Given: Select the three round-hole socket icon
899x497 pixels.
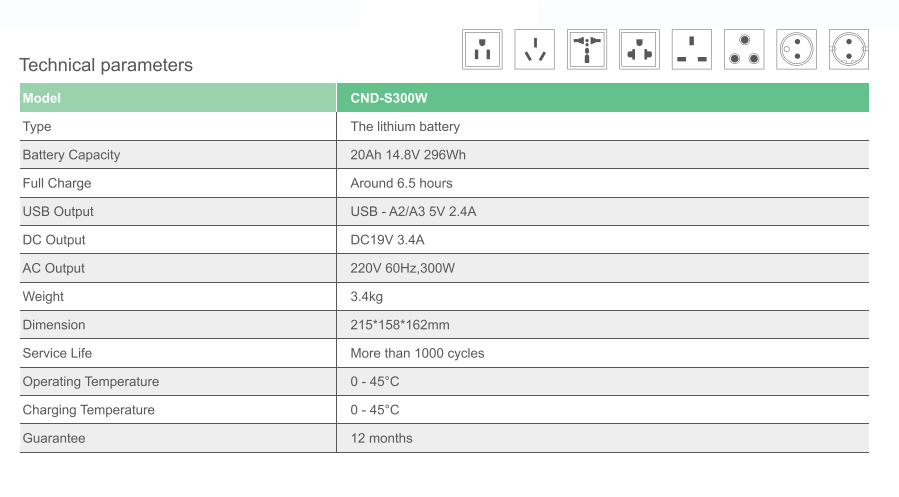Looking at the screenshot, I should 744,49.
